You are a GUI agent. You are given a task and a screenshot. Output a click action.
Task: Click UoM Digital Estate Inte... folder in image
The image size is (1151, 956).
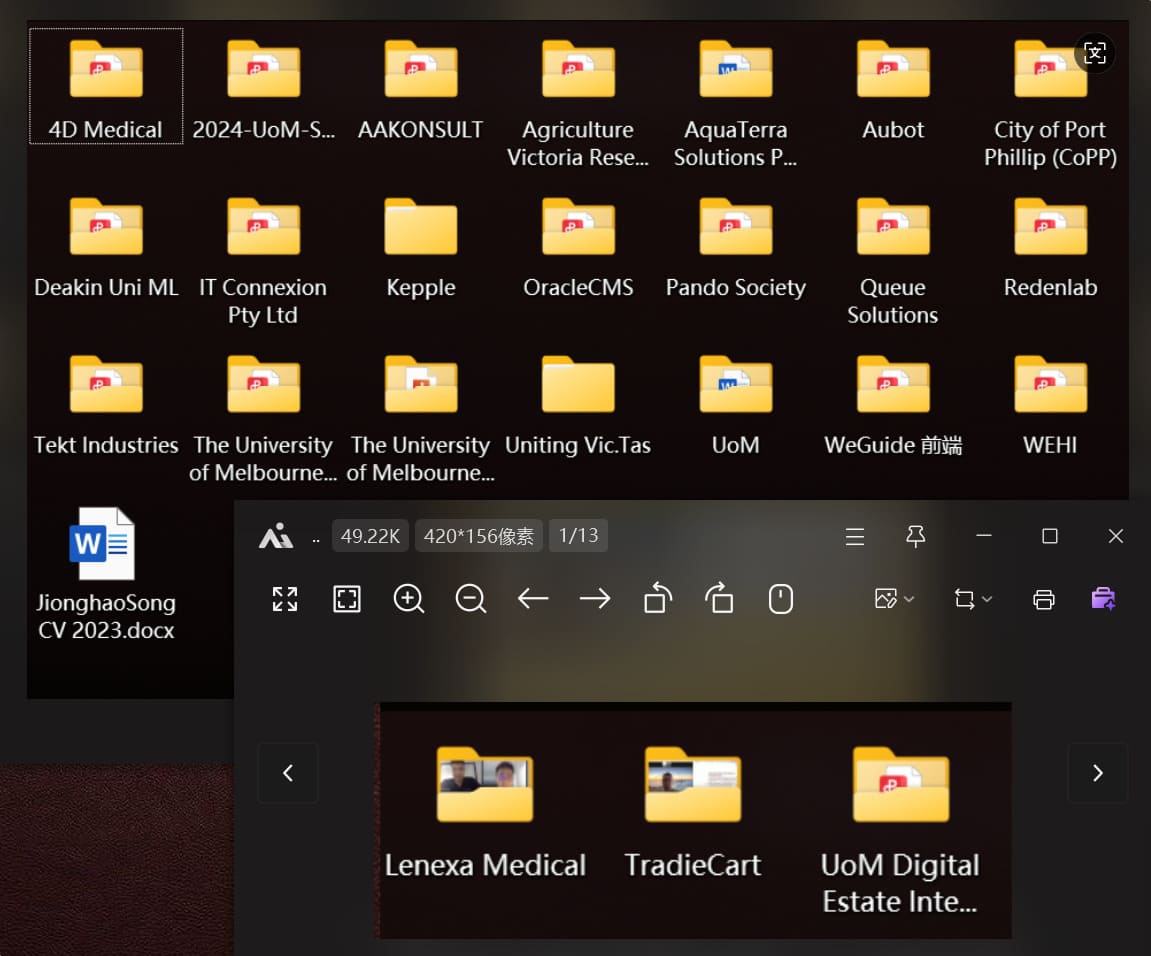tap(901, 830)
